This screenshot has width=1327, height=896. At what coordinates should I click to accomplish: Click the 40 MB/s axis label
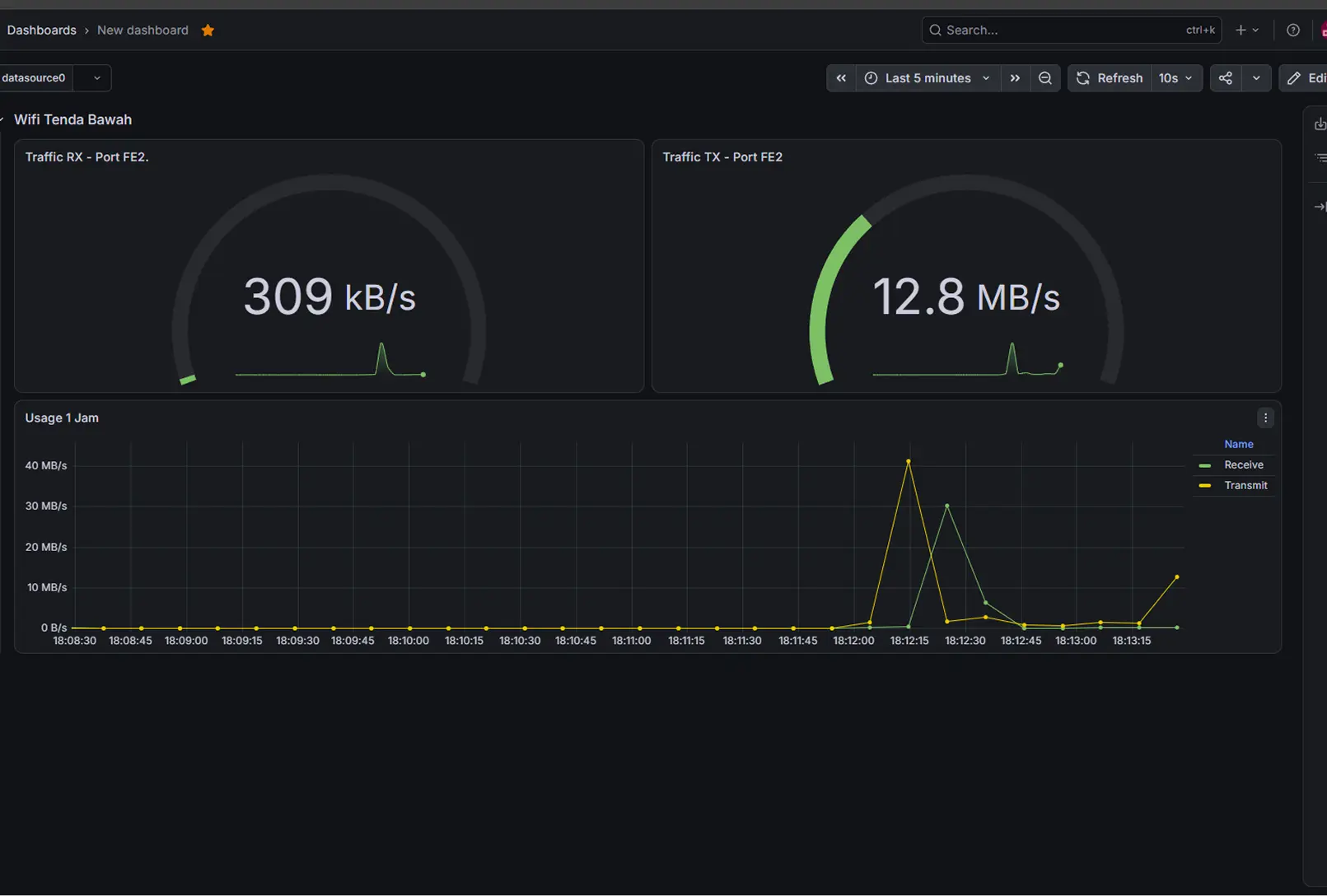coord(46,465)
